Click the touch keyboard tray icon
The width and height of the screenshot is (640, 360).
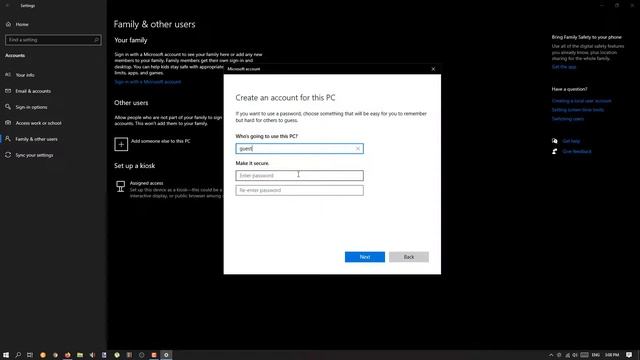click(584, 355)
